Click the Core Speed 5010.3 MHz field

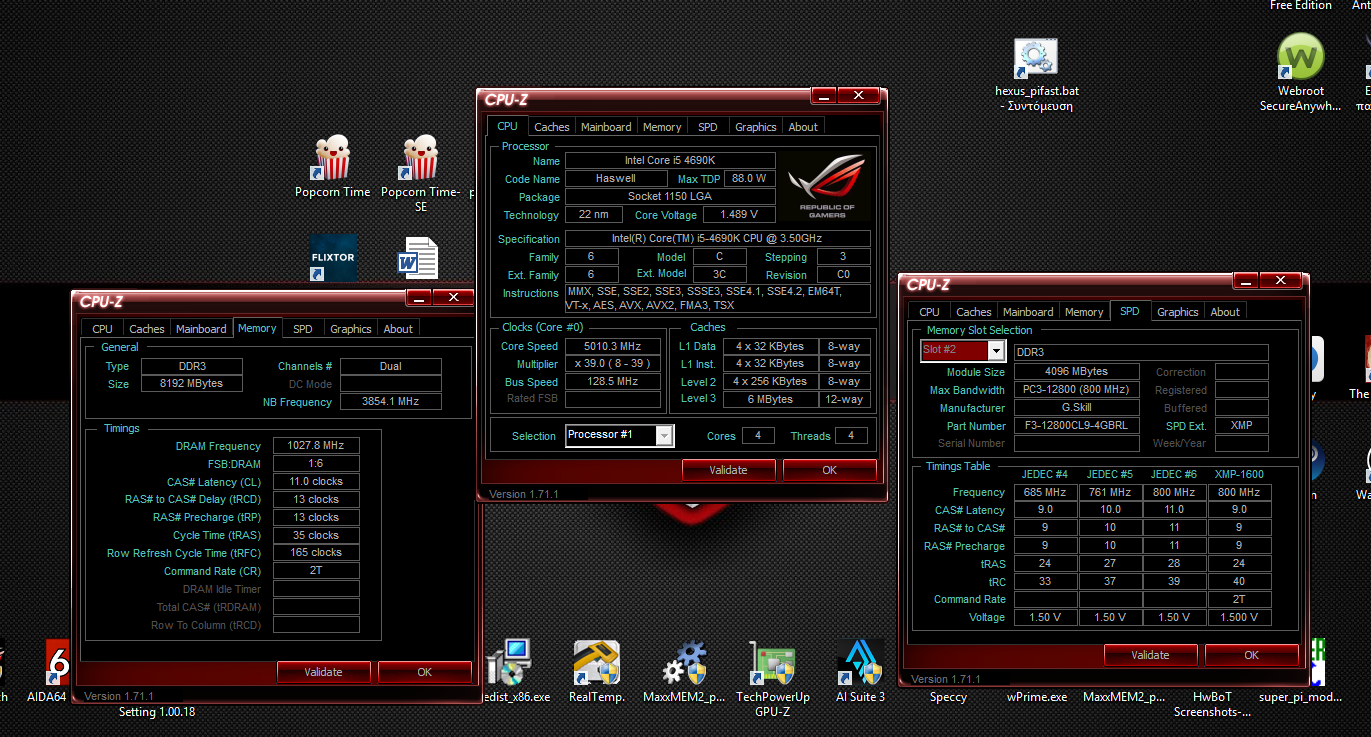click(x=613, y=346)
